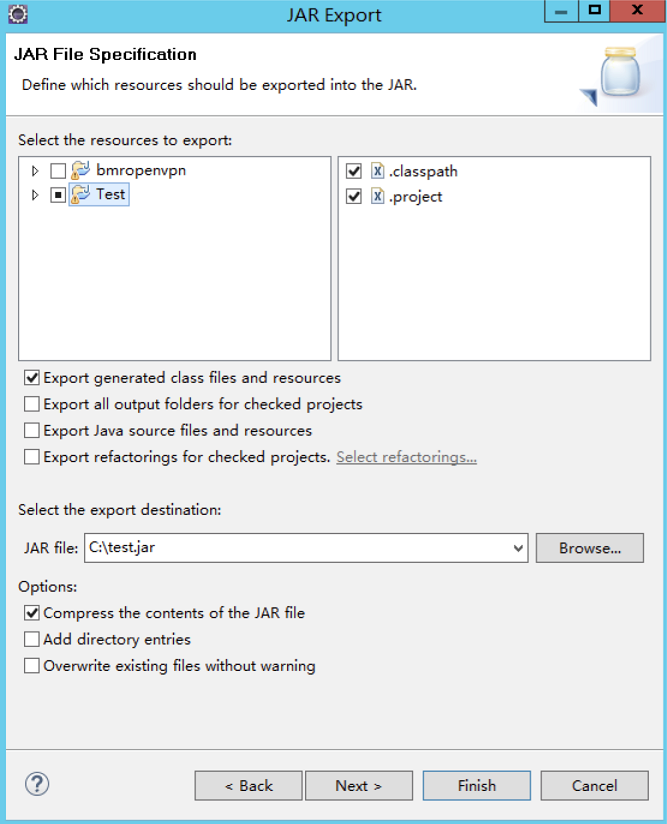The height and width of the screenshot is (824, 667).
Task: Uncheck the .project file checkbox
Action: pyautogui.click(x=354, y=197)
